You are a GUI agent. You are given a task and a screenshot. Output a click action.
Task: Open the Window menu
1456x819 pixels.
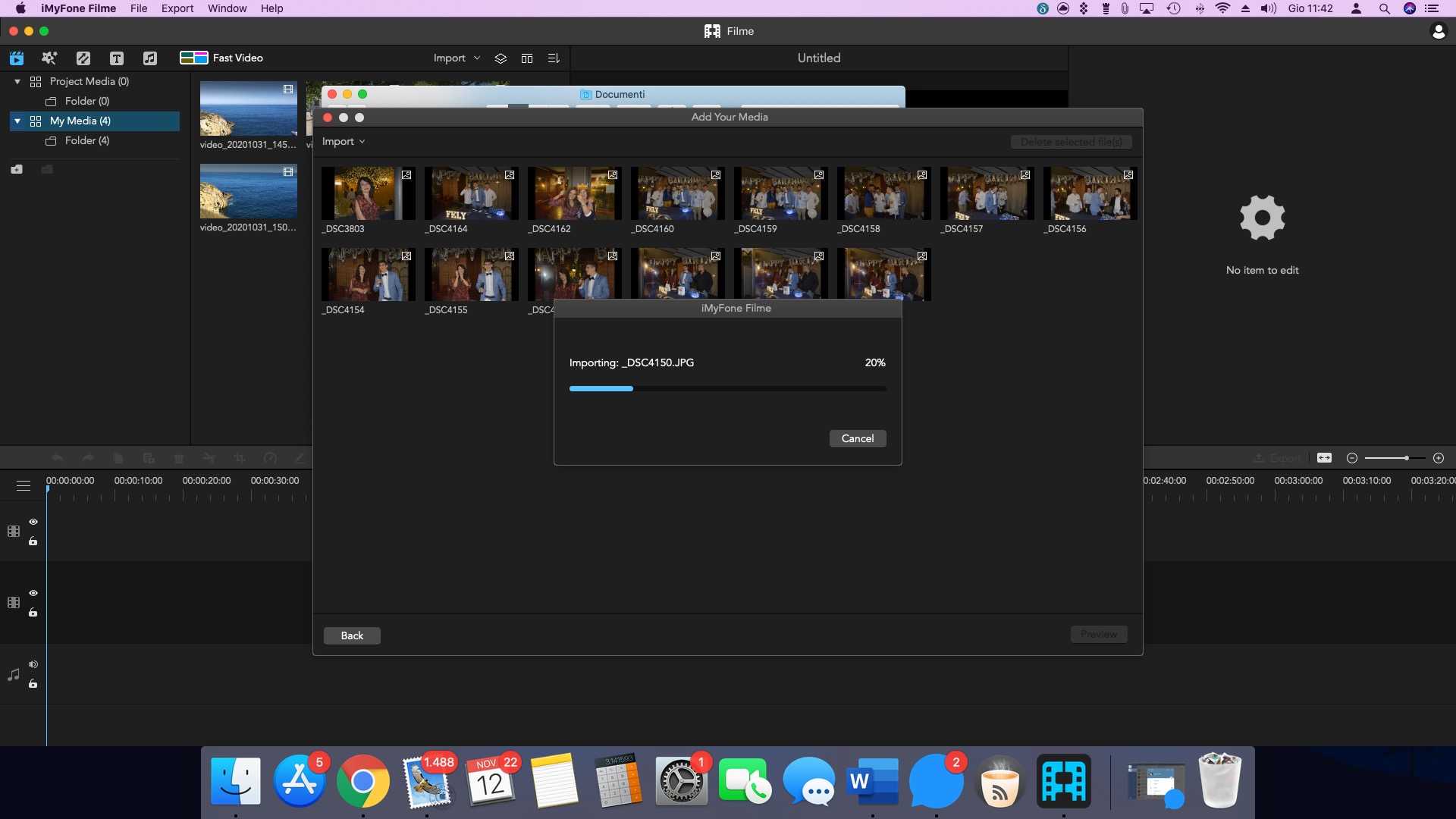pyautogui.click(x=226, y=8)
